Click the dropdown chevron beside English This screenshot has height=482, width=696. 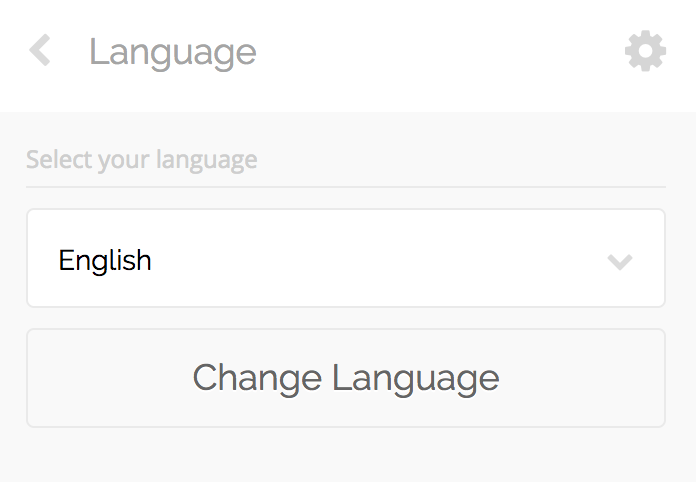(620, 261)
